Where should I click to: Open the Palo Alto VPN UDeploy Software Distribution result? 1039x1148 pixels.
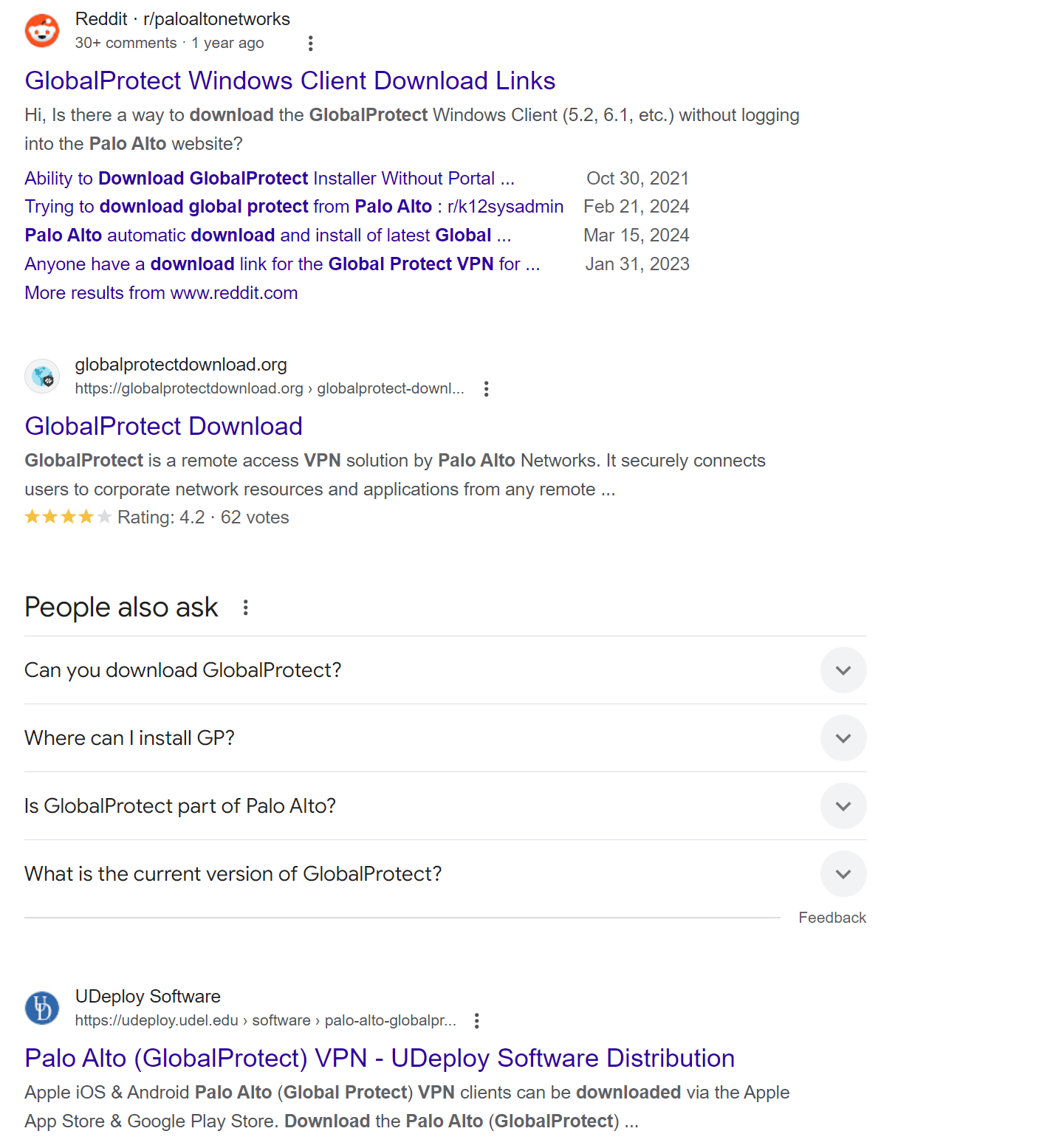click(x=380, y=1058)
